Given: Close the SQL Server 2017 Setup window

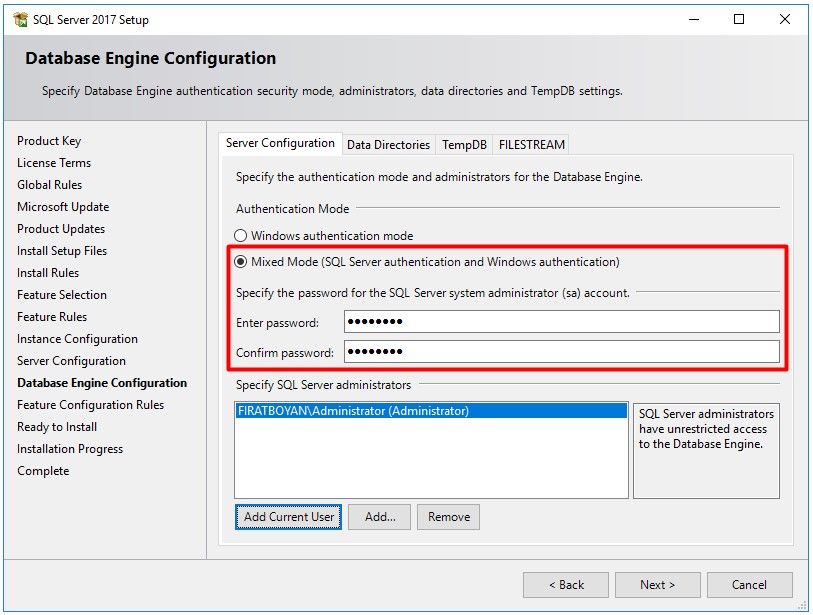Looking at the screenshot, I should point(785,19).
